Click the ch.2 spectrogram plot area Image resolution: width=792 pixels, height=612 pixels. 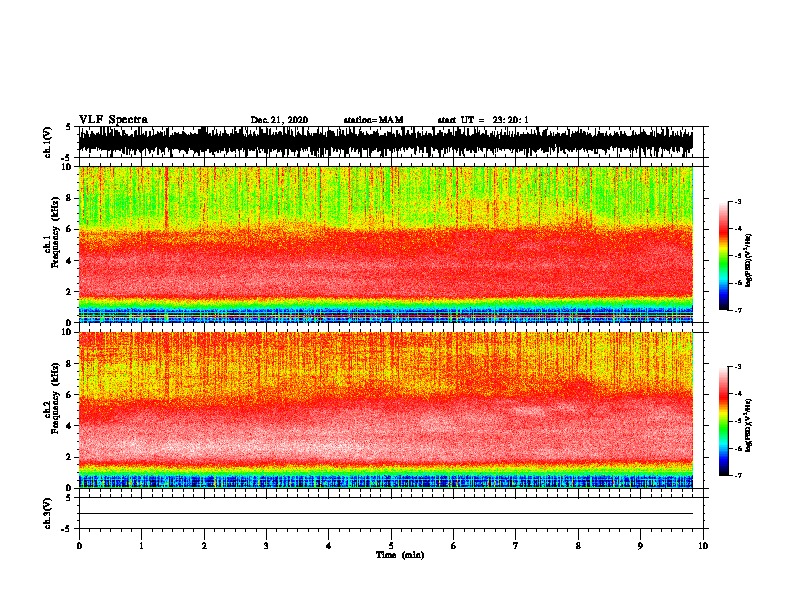click(385, 410)
